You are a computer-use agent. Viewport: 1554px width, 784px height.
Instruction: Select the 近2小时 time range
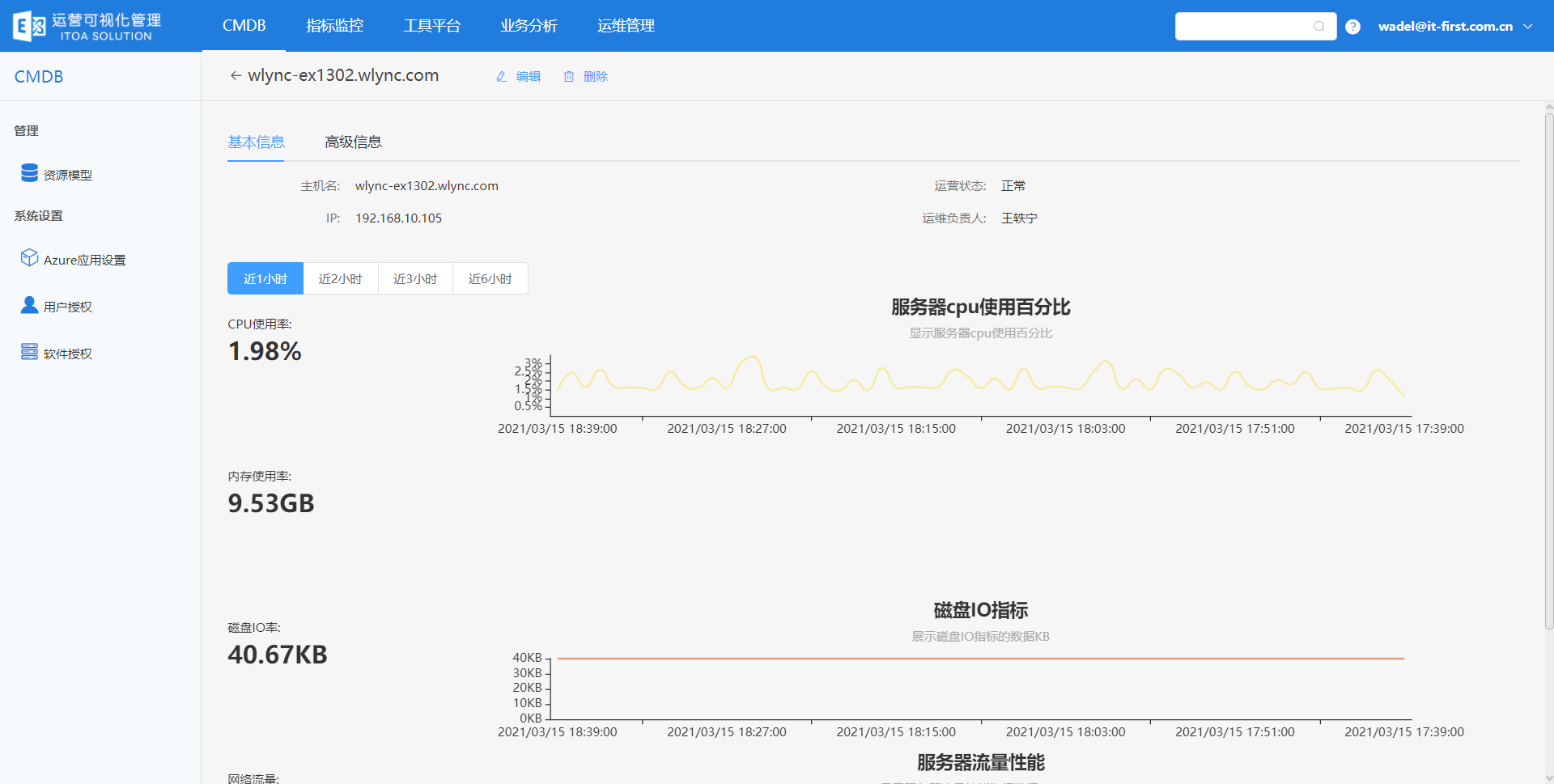pyautogui.click(x=341, y=278)
